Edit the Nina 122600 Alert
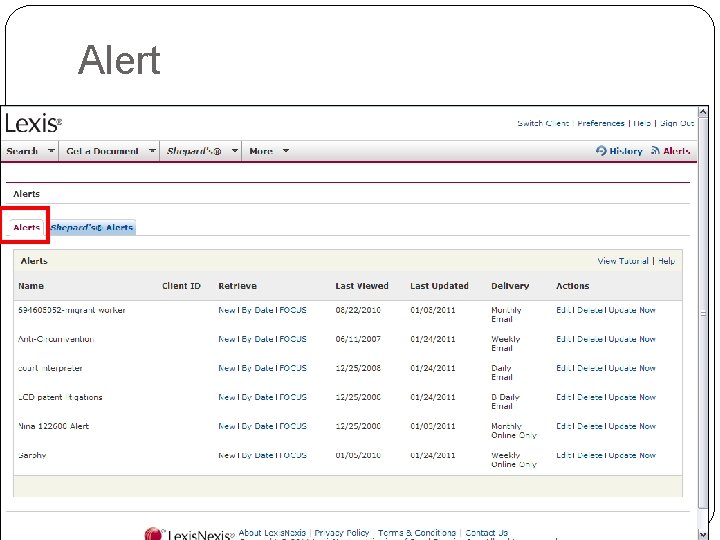 [564, 426]
